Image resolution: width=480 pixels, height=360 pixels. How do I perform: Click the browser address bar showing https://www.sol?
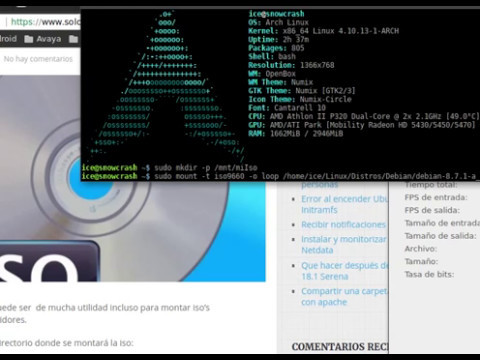click(42, 22)
